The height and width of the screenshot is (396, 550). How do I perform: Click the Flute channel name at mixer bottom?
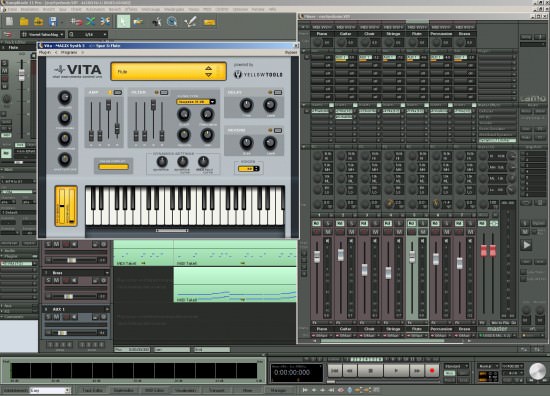tap(417, 329)
